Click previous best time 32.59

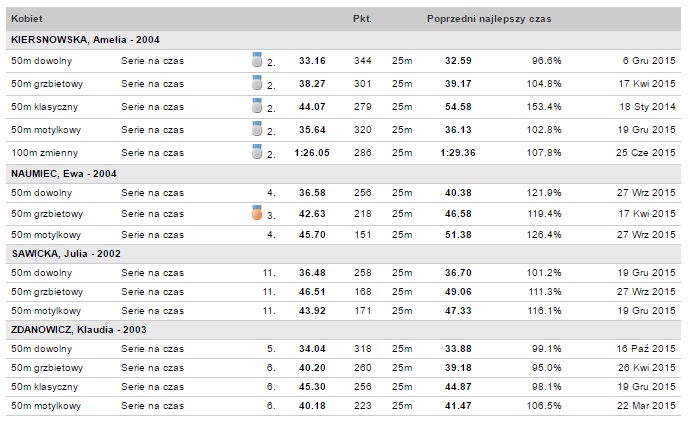tap(458, 61)
